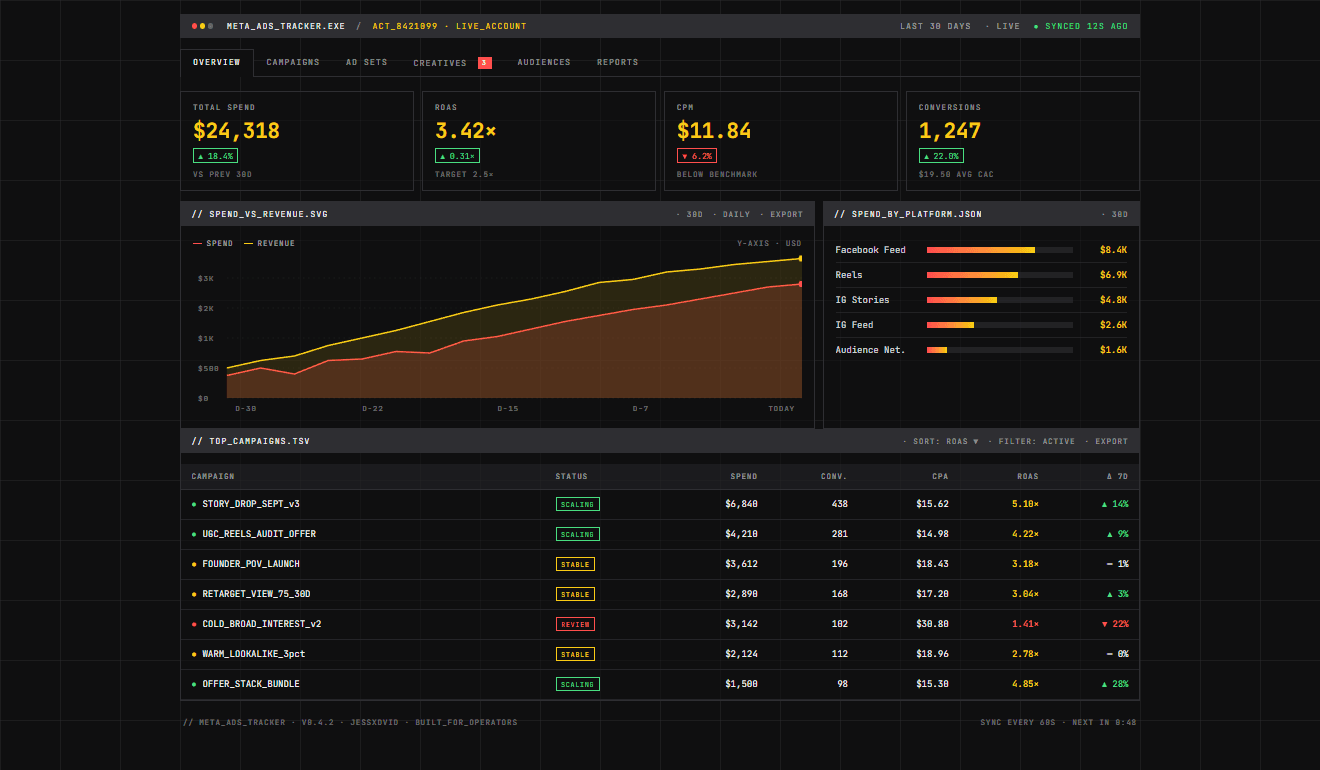Click the Total Spend 18.4% change badge
This screenshot has height=770, width=1320.
click(x=215, y=156)
